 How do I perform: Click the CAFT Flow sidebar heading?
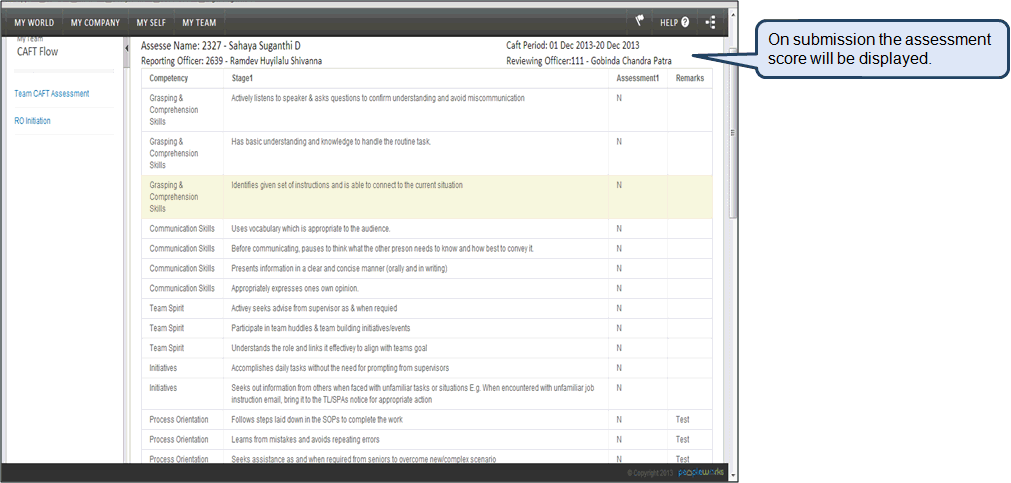point(37,52)
